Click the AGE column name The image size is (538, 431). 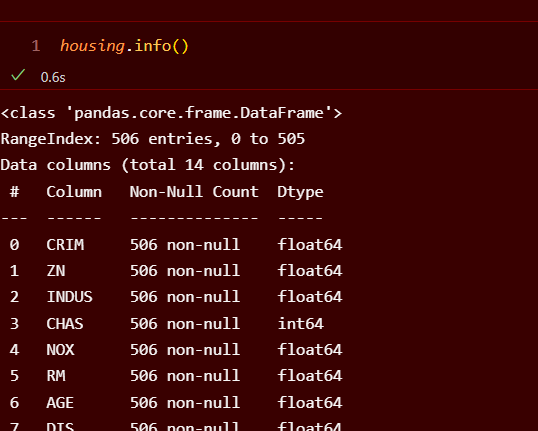point(60,403)
